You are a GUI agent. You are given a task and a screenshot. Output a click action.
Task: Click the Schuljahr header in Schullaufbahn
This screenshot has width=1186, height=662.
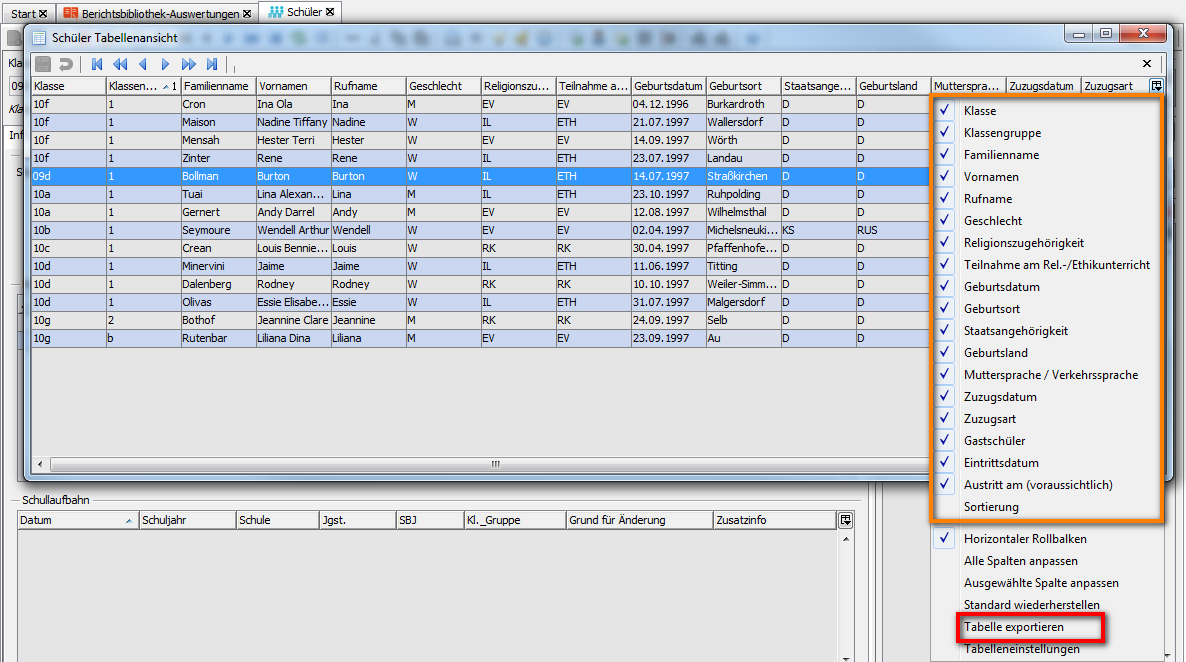[x=187, y=520]
